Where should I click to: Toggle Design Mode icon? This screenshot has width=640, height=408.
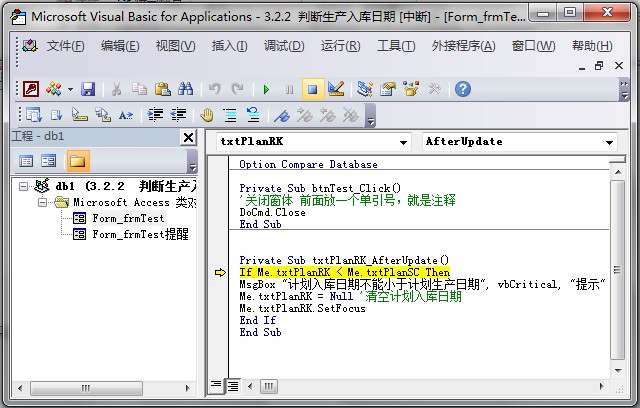pyautogui.click(x=336, y=89)
